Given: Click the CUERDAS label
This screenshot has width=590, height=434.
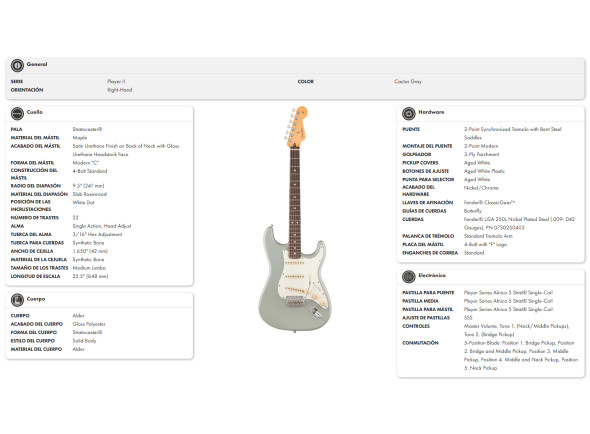Looking at the screenshot, I should (x=413, y=219).
